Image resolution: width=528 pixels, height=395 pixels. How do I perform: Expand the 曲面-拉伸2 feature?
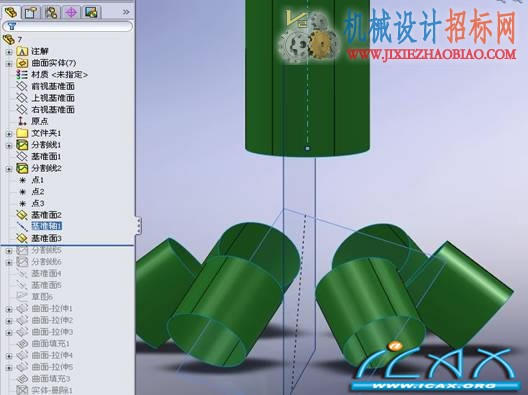tap(9, 321)
